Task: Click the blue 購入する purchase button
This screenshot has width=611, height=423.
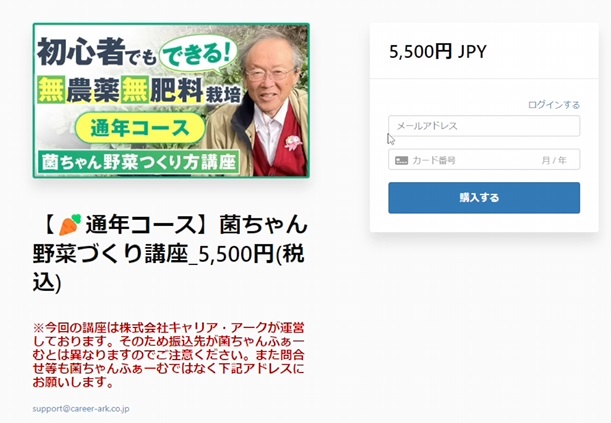Action: (484, 198)
